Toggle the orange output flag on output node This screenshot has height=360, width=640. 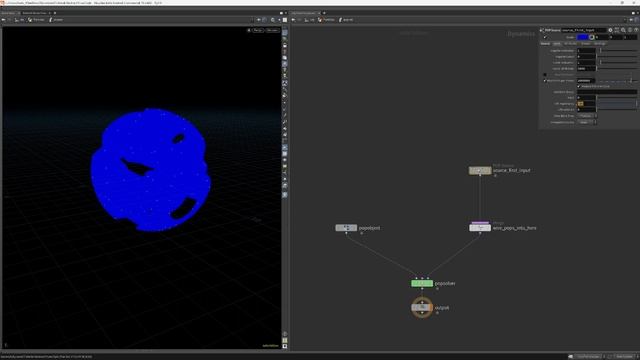[x=431, y=307]
